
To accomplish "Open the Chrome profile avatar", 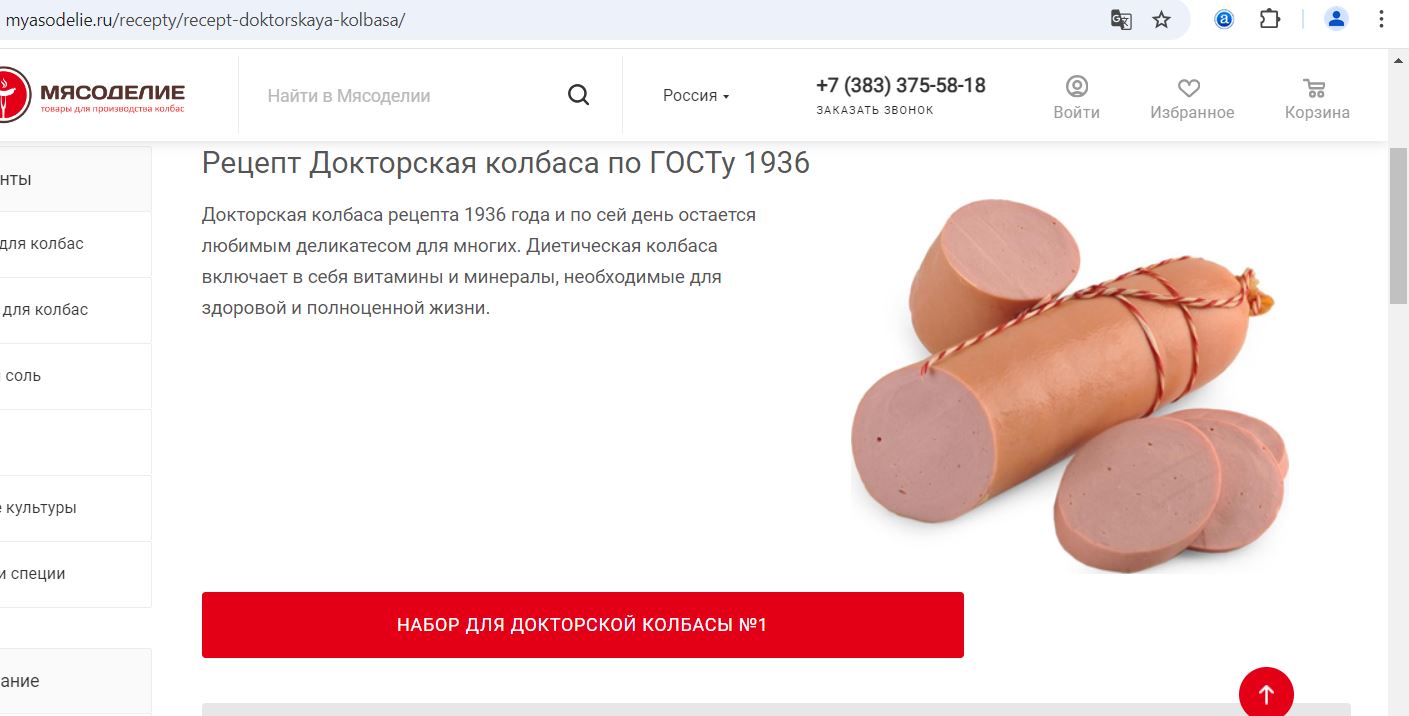I will [1336, 19].
